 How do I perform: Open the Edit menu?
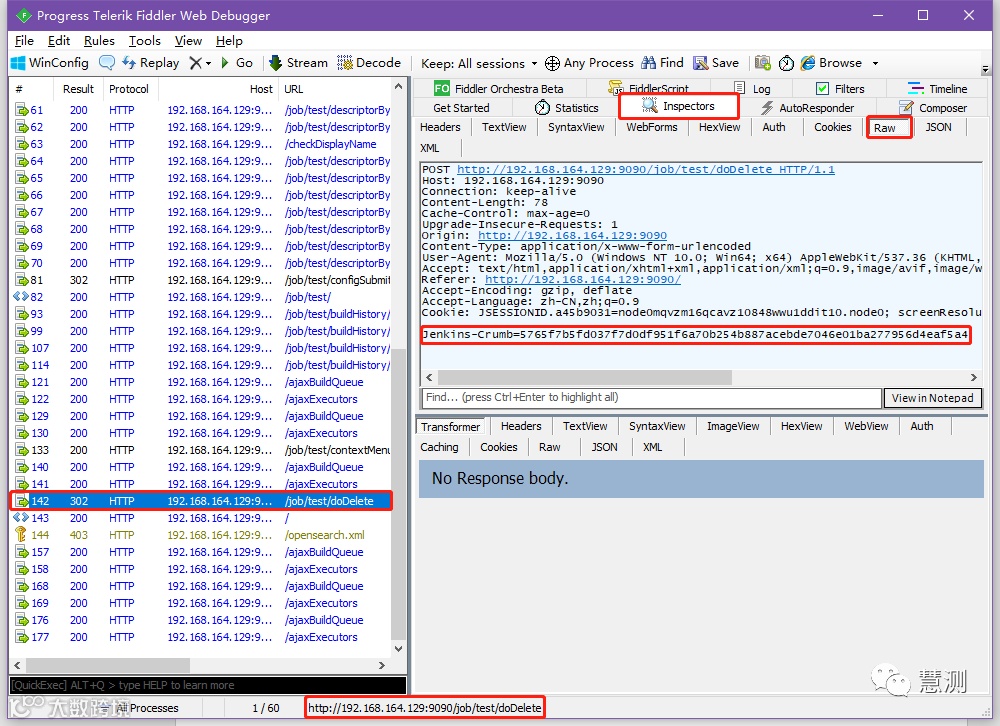coord(59,41)
